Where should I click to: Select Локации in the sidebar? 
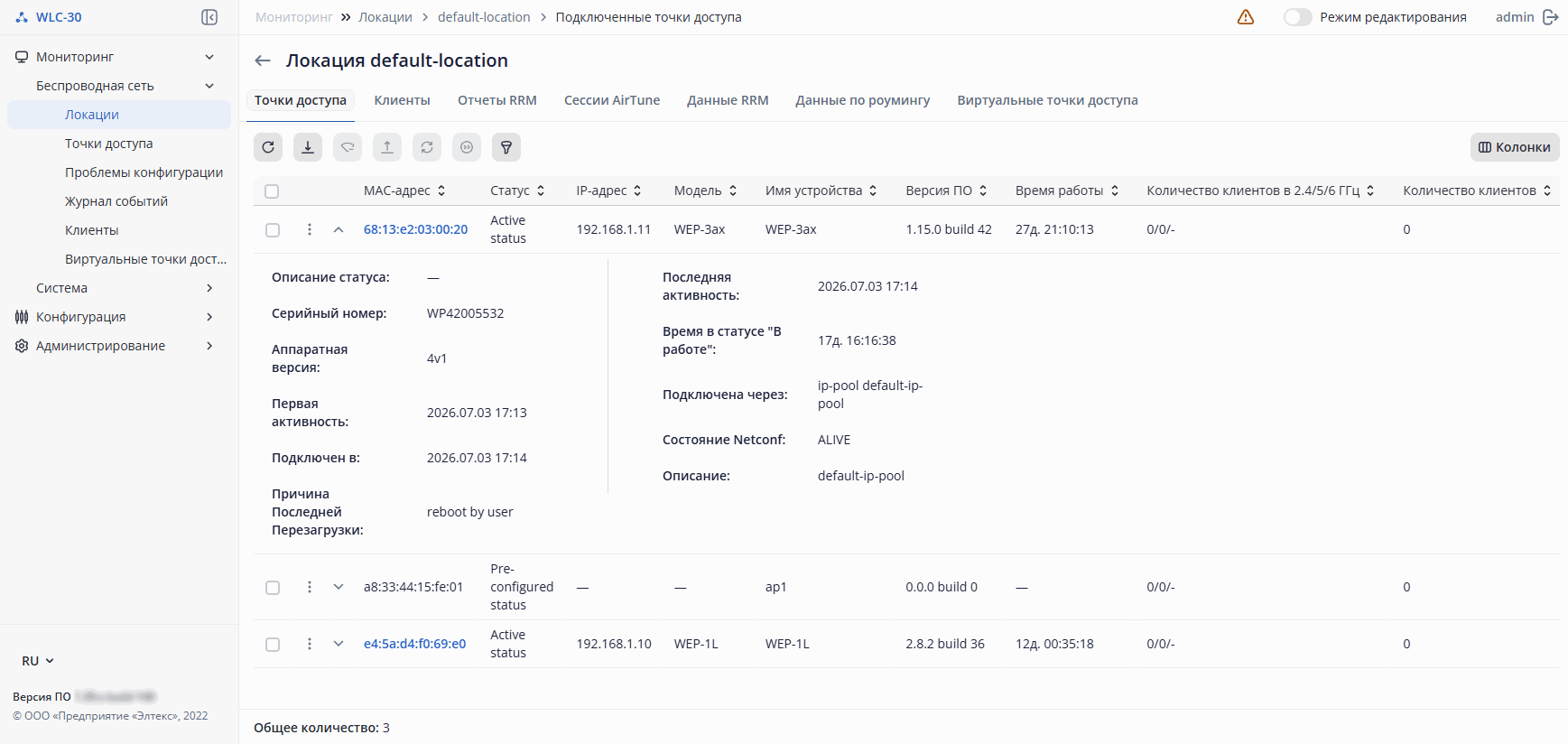pyautogui.click(x=119, y=115)
